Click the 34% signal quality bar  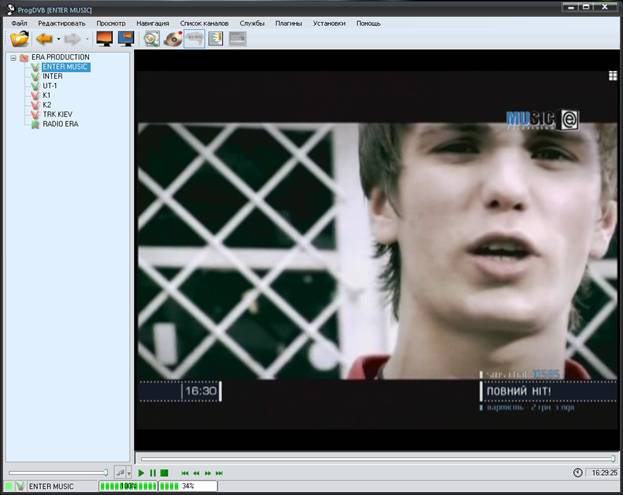(188, 486)
